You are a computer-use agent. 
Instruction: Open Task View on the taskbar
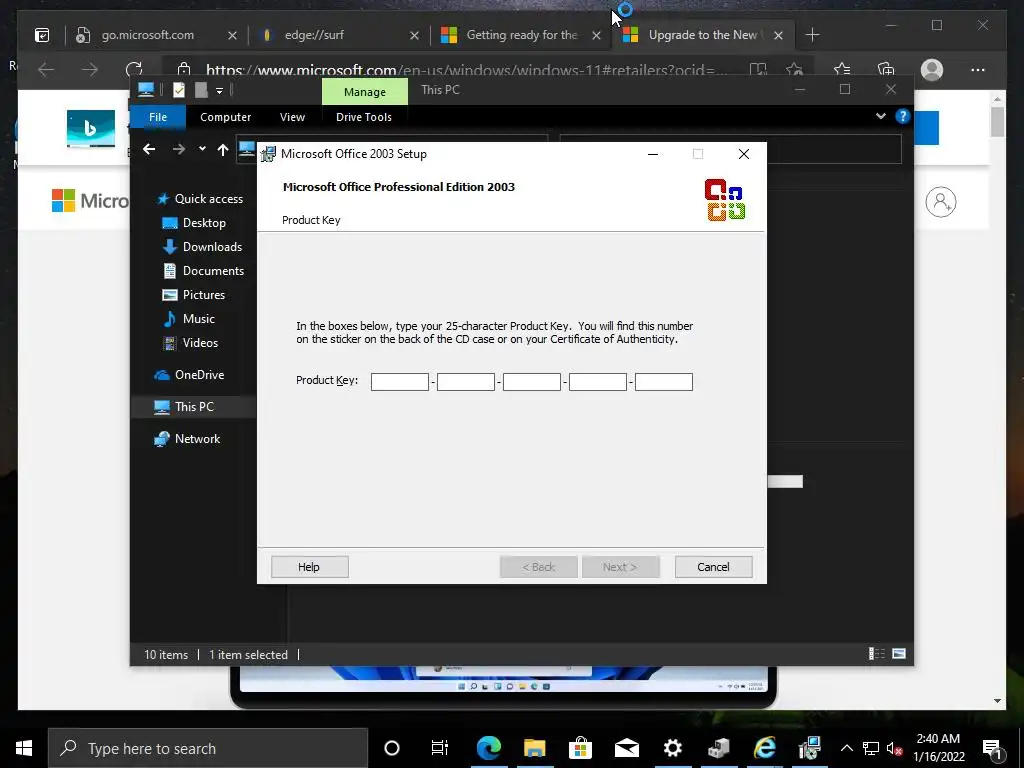[440, 748]
